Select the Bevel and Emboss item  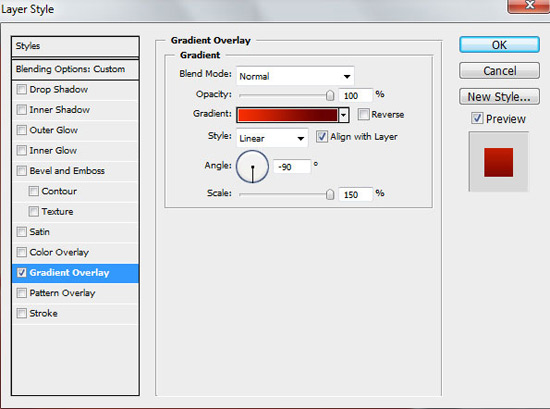click(75, 171)
